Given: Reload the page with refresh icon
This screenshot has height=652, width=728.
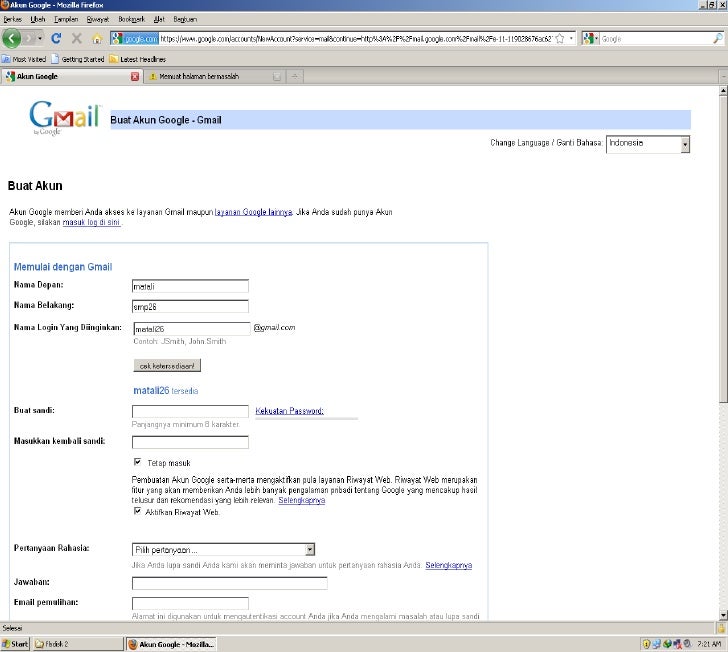Looking at the screenshot, I should click(x=56, y=38).
